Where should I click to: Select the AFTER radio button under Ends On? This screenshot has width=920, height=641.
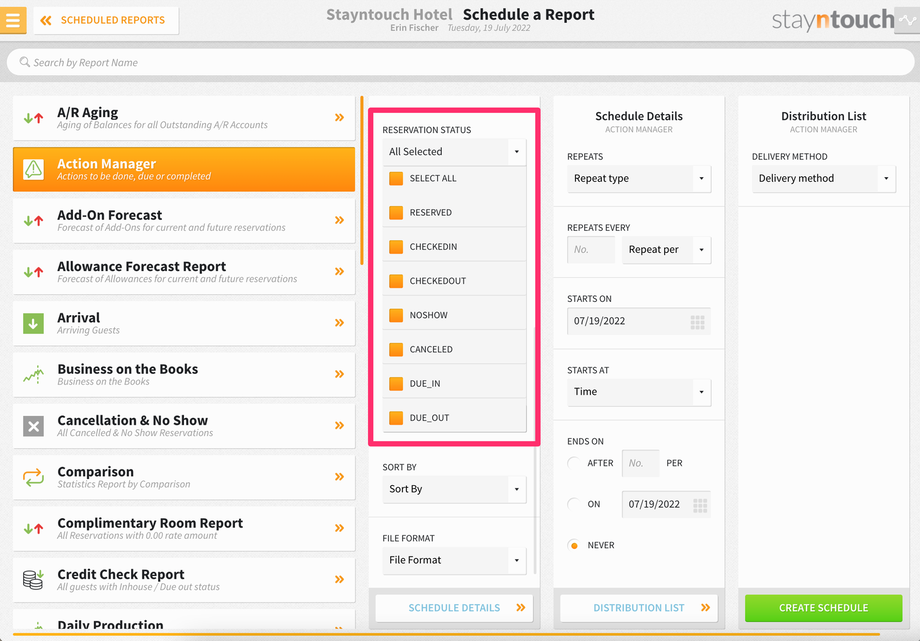(574, 463)
